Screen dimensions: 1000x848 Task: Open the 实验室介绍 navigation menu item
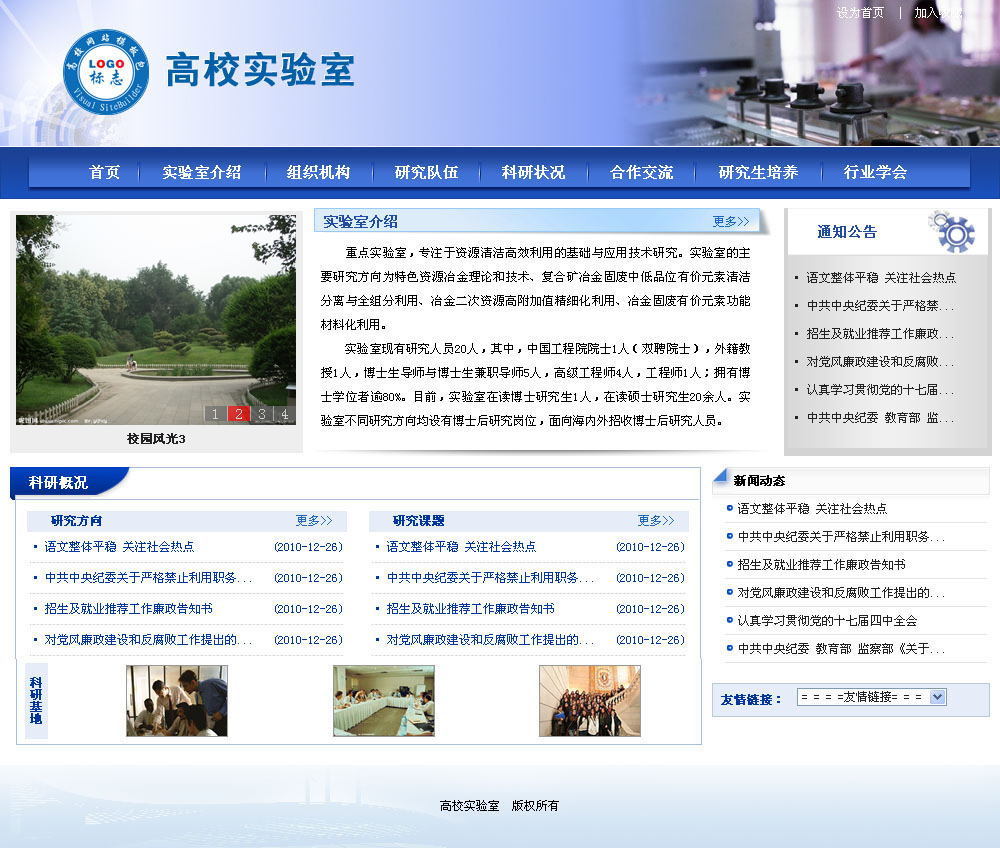(202, 172)
